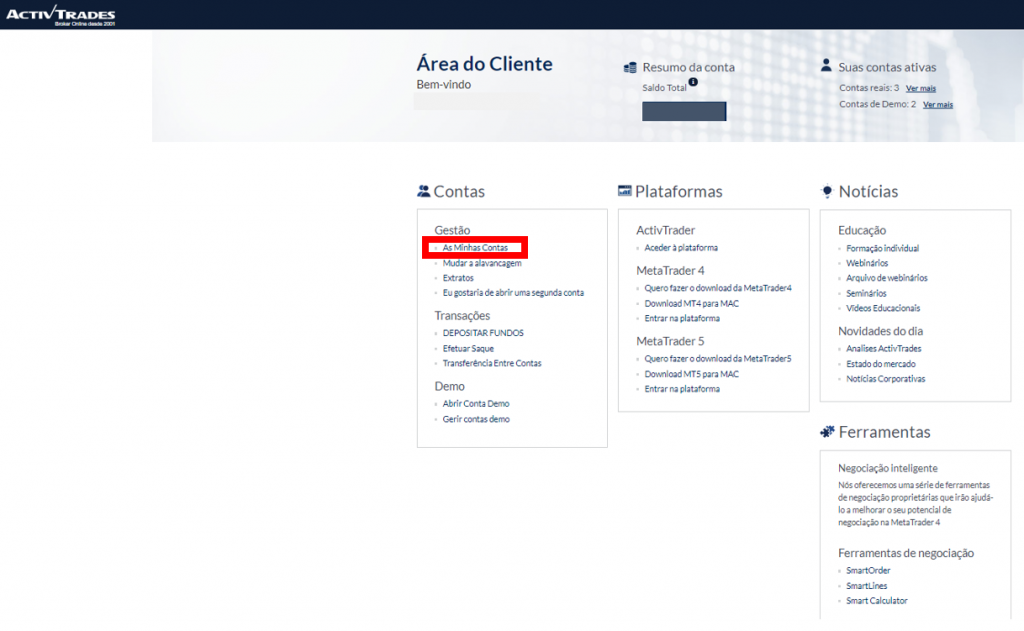Click the person icon beside Suas contas ativas
The height and width of the screenshot is (631, 1024).
tap(826, 65)
